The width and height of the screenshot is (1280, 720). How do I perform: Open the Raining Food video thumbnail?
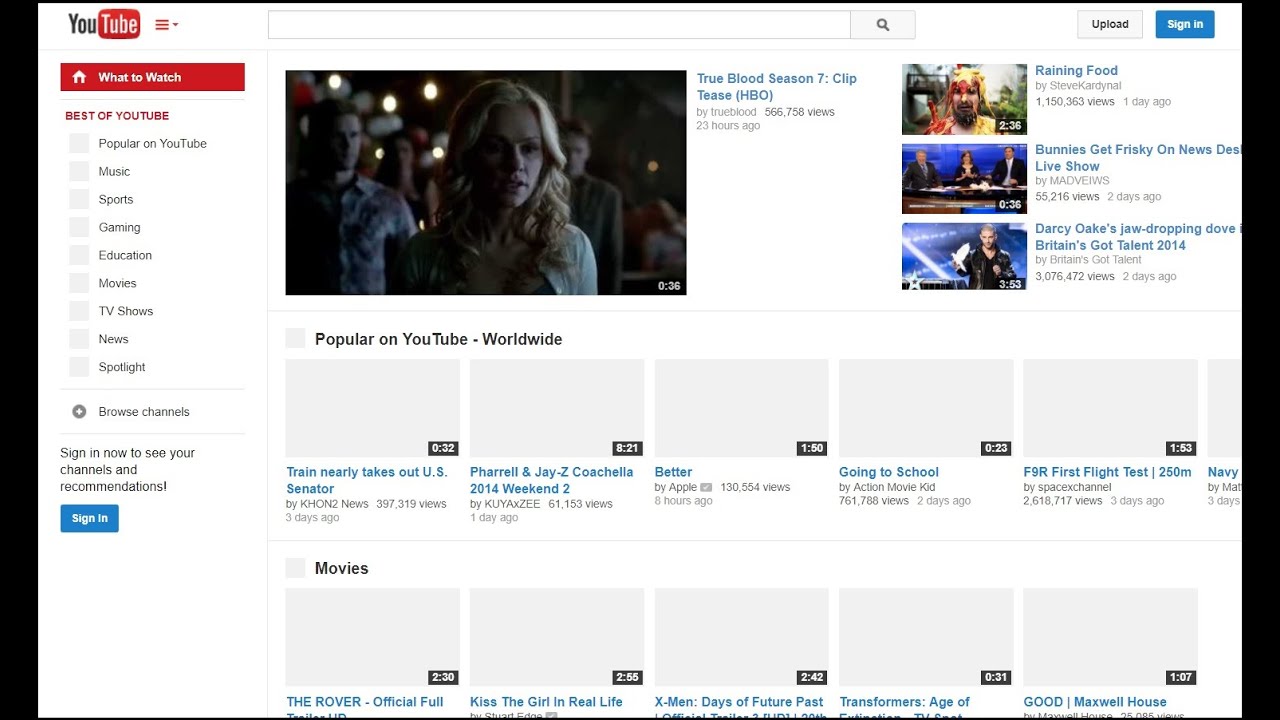pyautogui.click(x=964, y=99)
